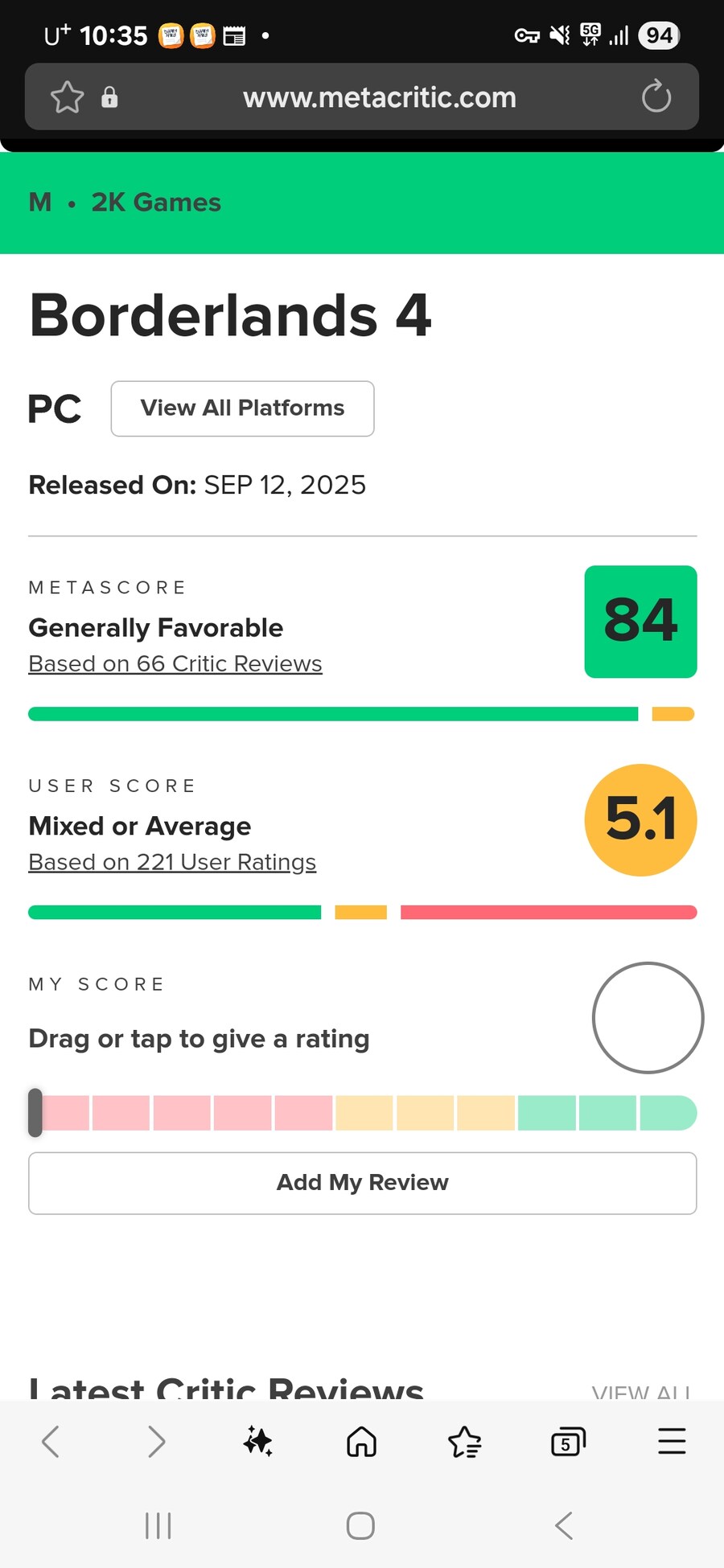Open the 66 Critic Reviews link
This screenshot has width=724, height=1568.
click(x=175, y=664)
